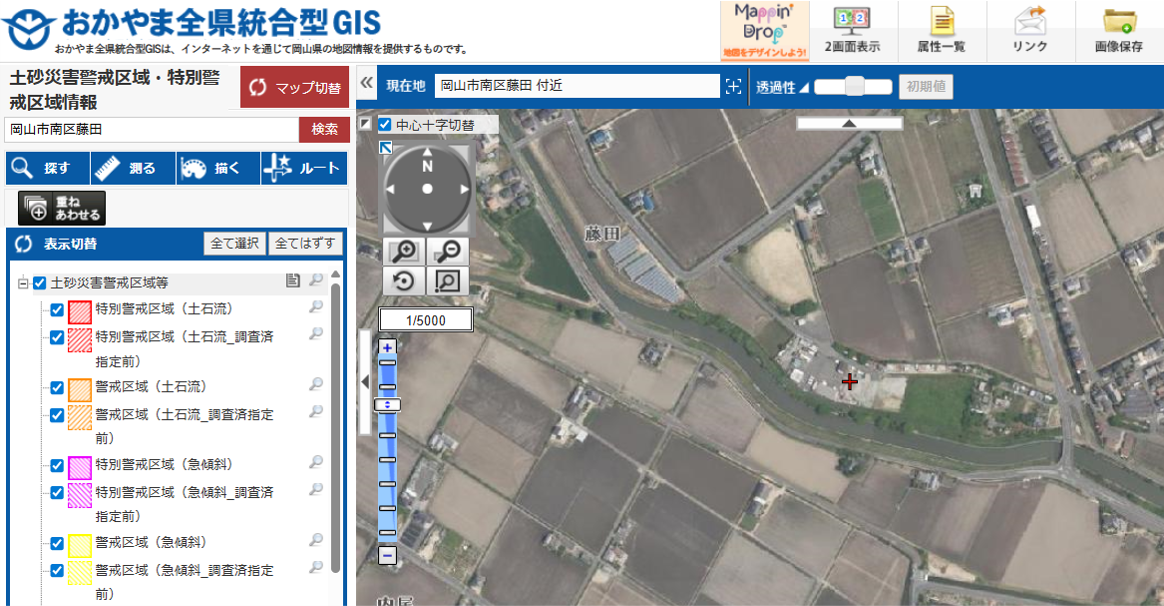Image resolution: width=1164 pixels, height=606 pixels.
Task: Click the zoom-out magnifier map tool
Action: 449,252
